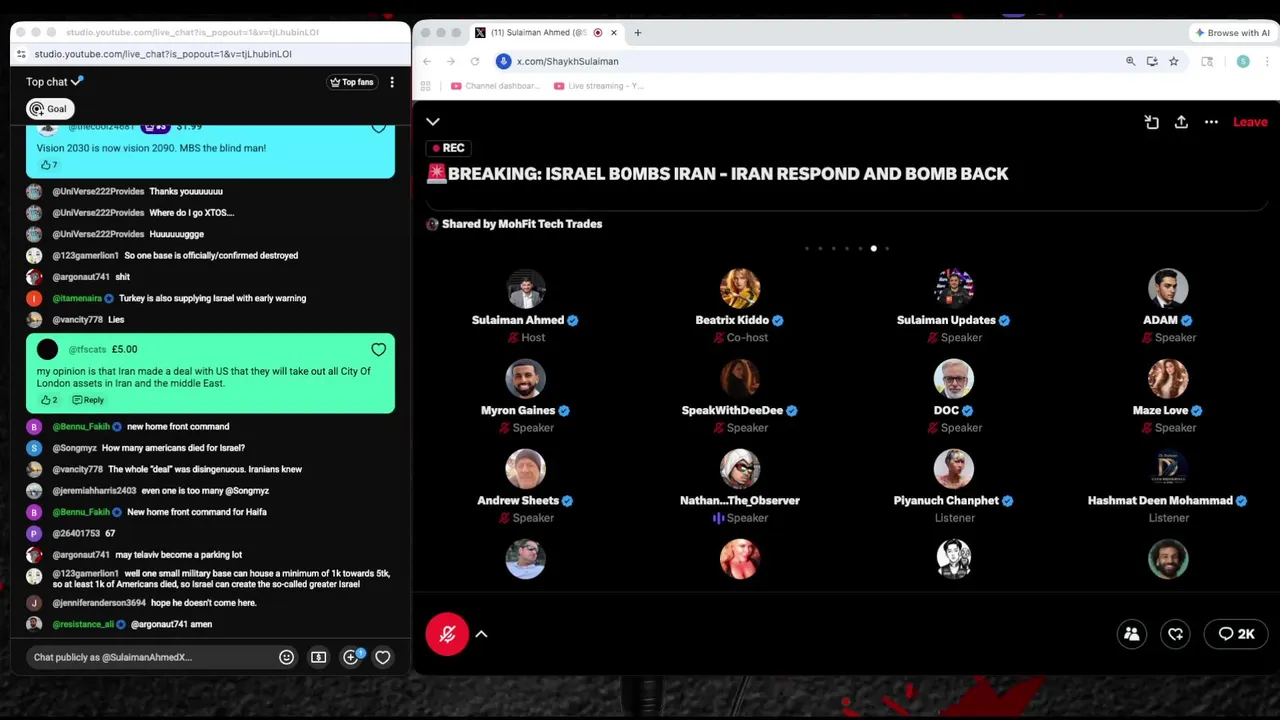Screen dimensions: 1280x720
Task: Open the Space share icon
Action: (x=1181, y=122)
